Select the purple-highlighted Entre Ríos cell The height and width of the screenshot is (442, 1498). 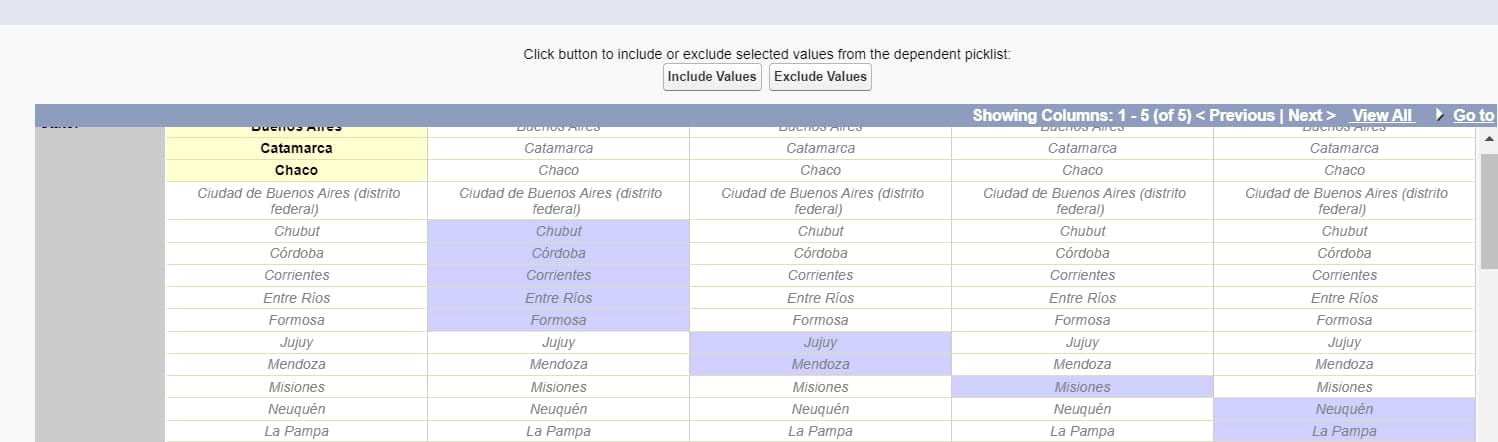(x=558, y=298)
